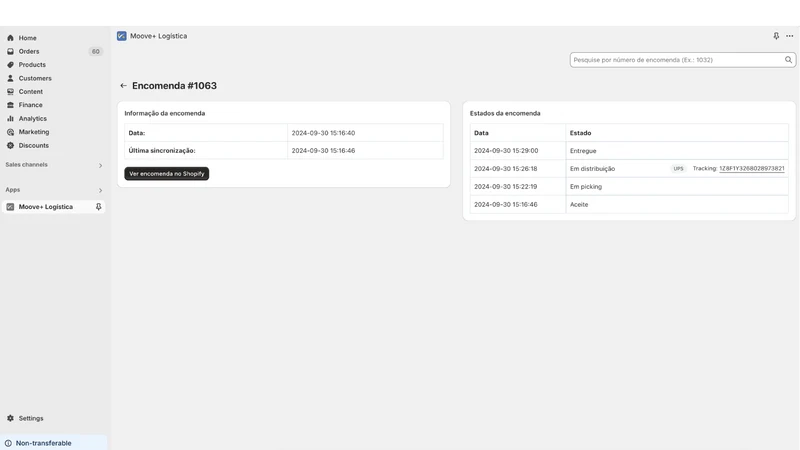This screenshot has height=450, width=800.
Task: Open Discounts in the sidebar
Action: click(x=34, y=145)
